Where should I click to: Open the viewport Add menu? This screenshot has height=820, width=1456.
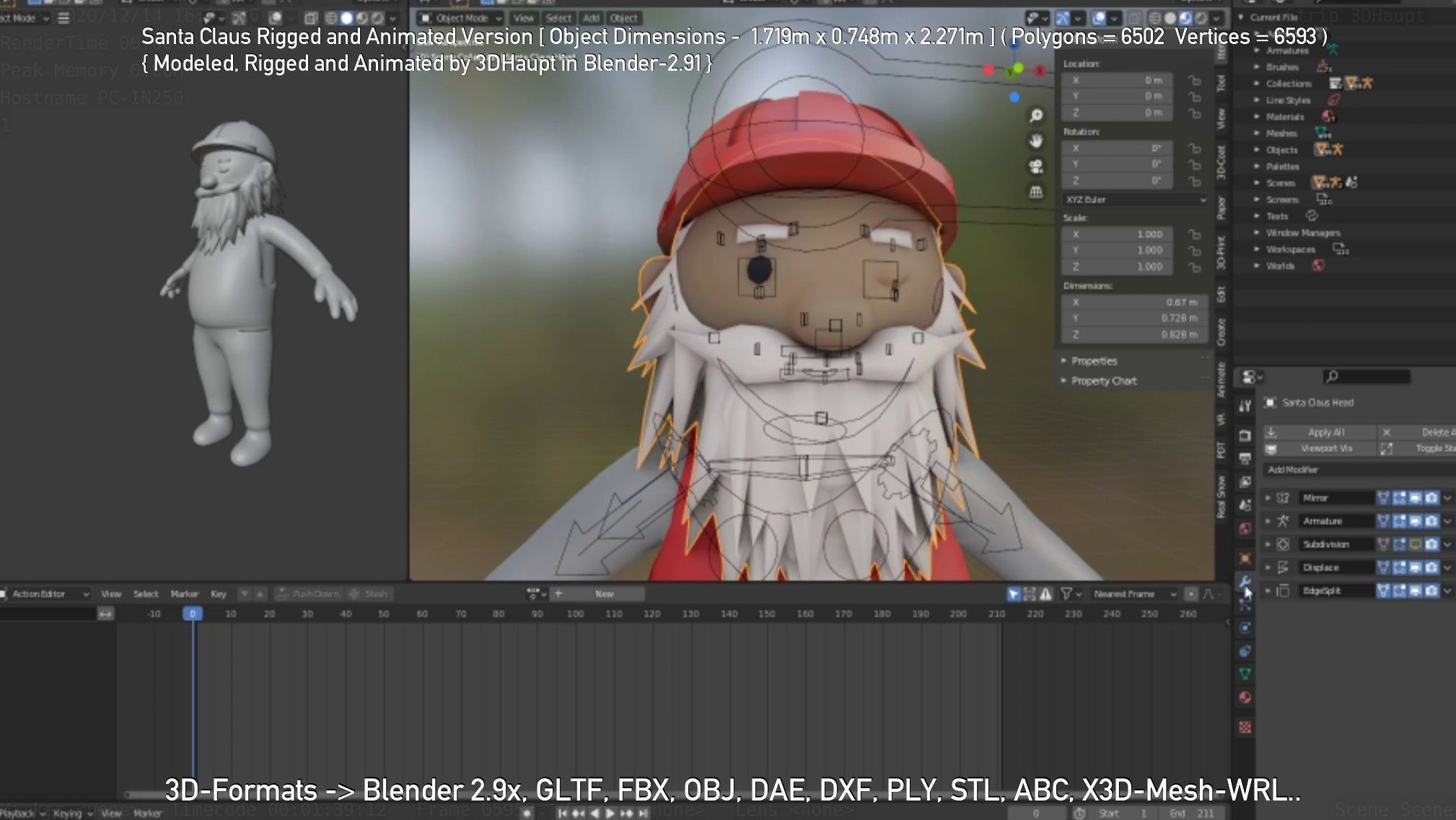click(591, 18)
